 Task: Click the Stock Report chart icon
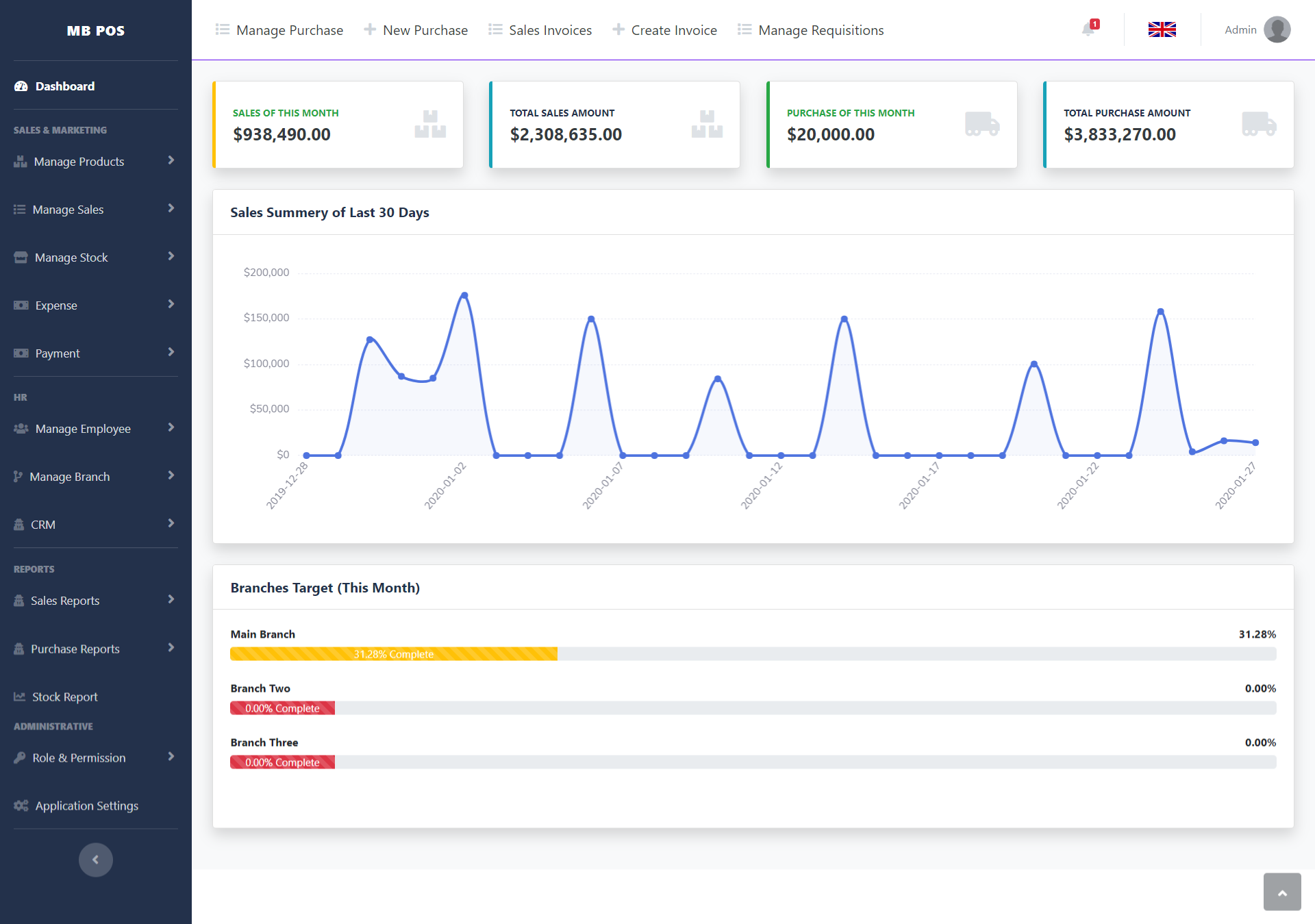pos(19,697)
